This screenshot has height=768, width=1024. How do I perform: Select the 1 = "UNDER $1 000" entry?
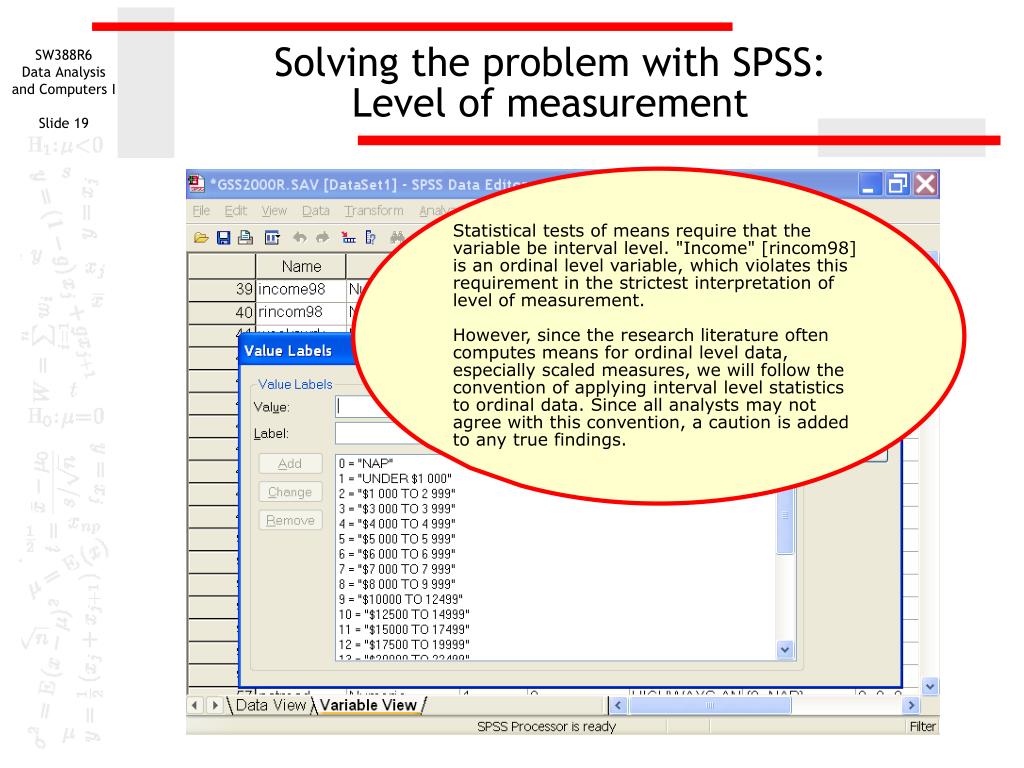[x=395, y=479]
